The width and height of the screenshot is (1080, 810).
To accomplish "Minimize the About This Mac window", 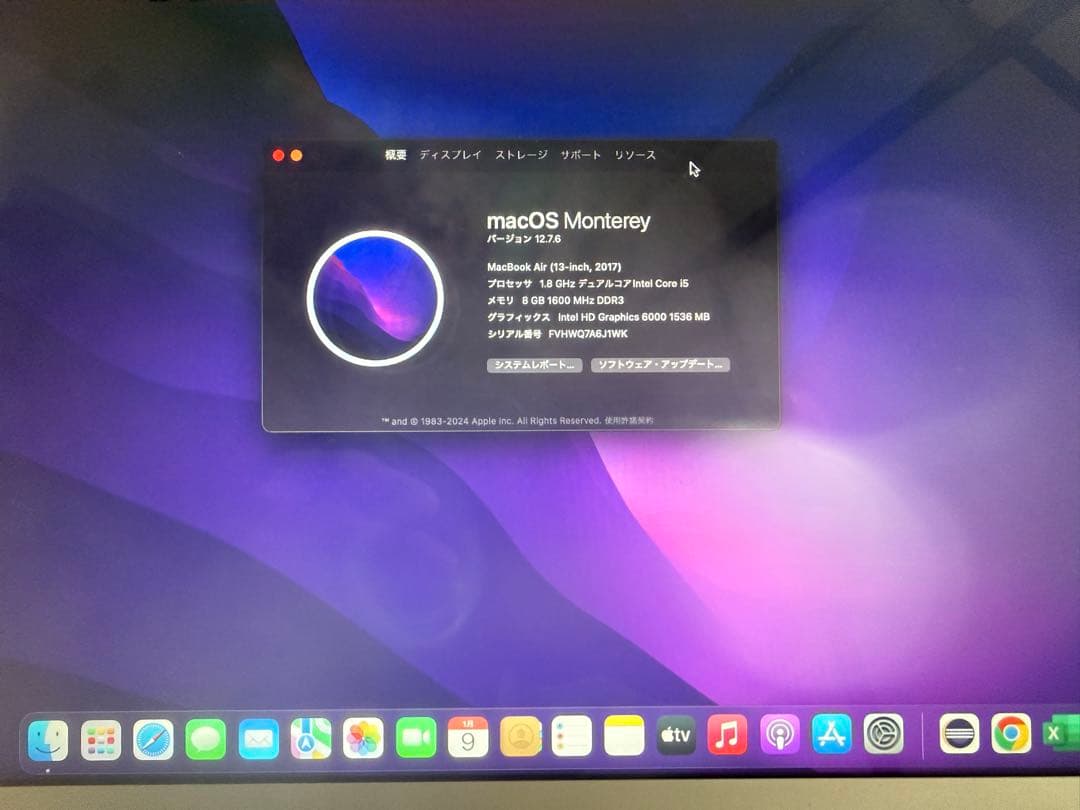I will [296, 156].
